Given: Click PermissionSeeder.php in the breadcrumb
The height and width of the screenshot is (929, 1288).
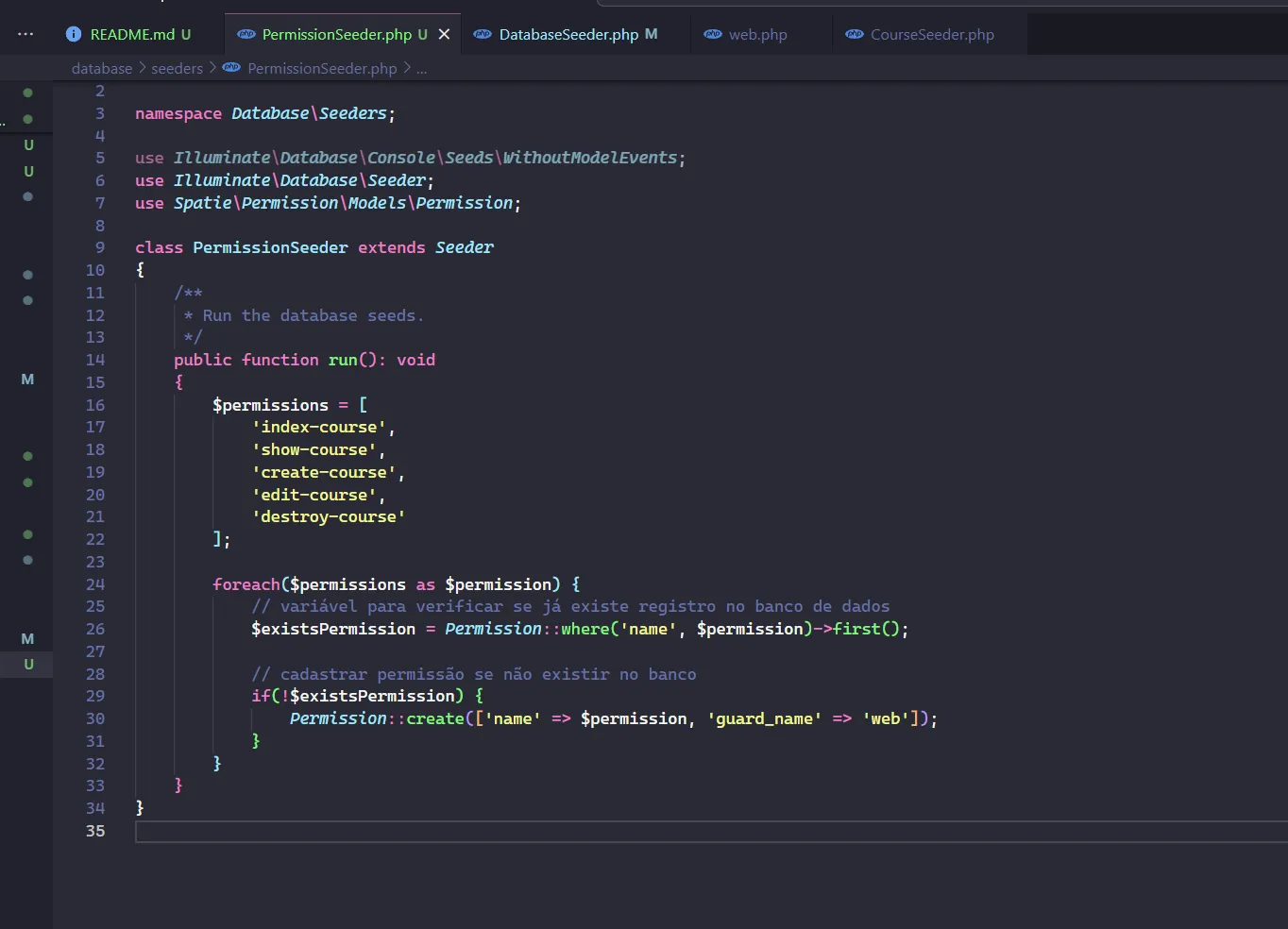Looking at the screenshot, I should pyautogui.click(x=322, y=68).
